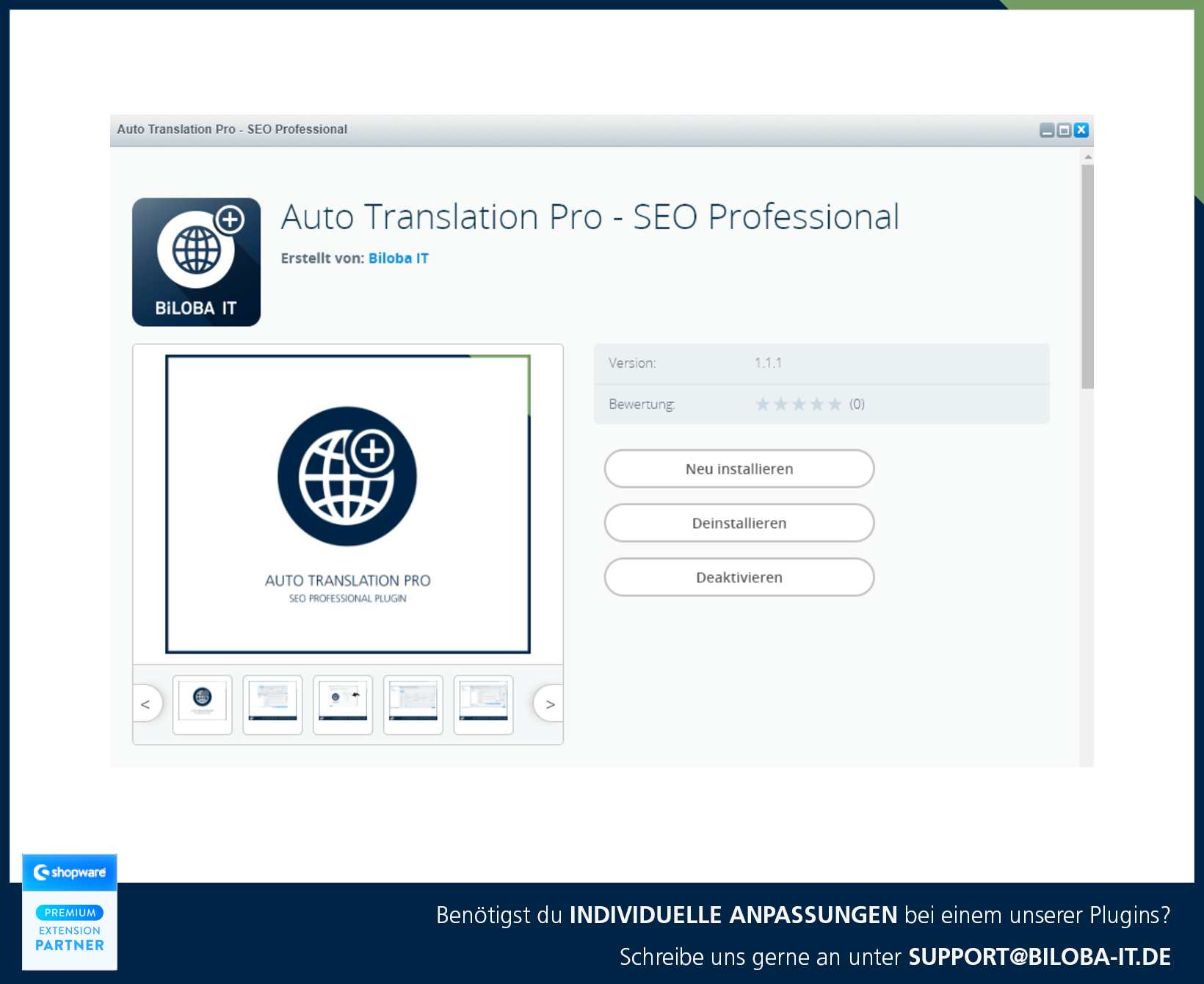
Task: Click the Neu installieren button
Action: (739, 469)
